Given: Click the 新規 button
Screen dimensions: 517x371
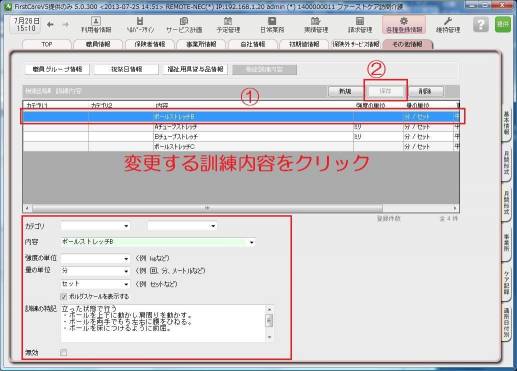Looking at the screenshot, I should point(345,91).
